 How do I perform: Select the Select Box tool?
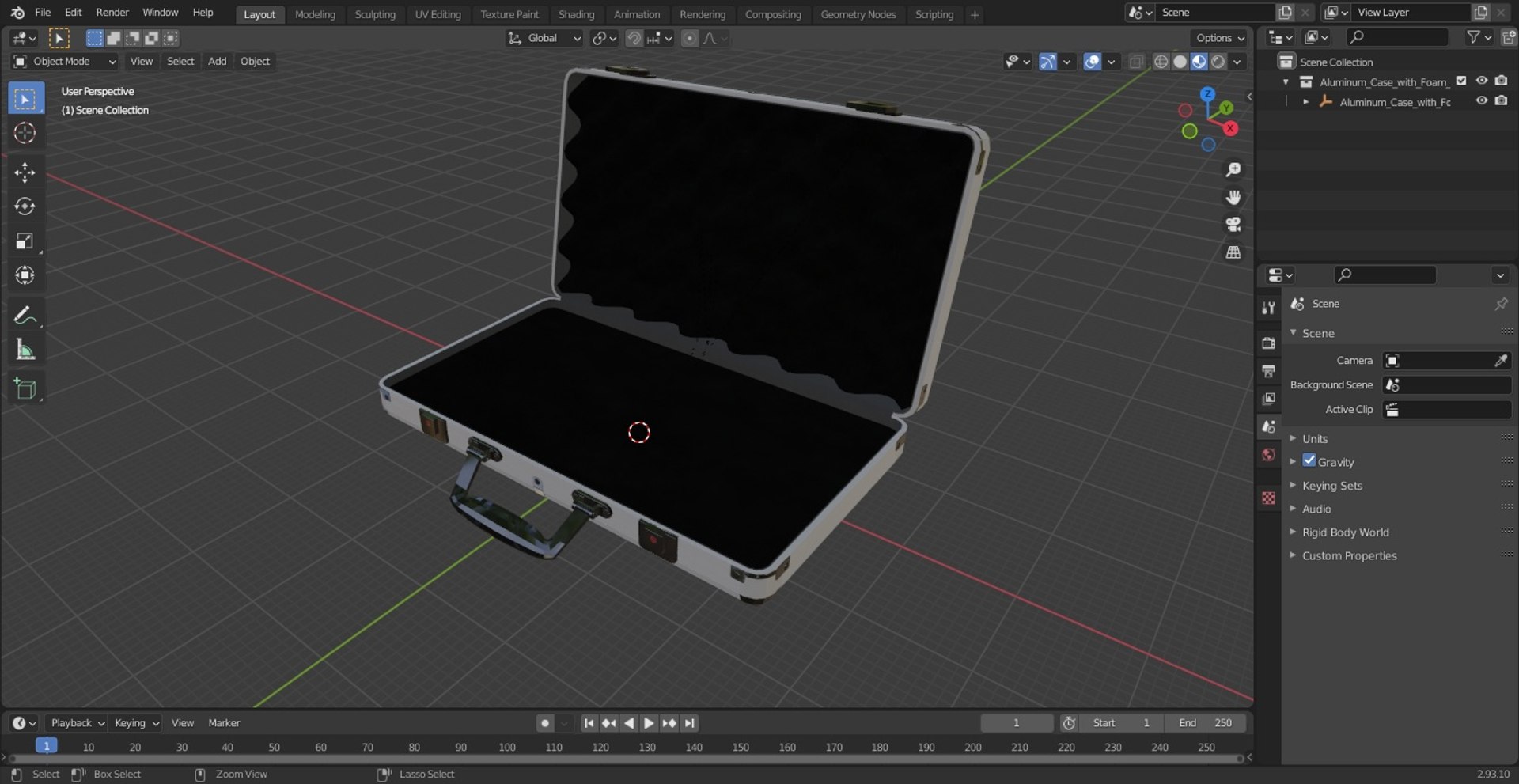tap(25, 99)
